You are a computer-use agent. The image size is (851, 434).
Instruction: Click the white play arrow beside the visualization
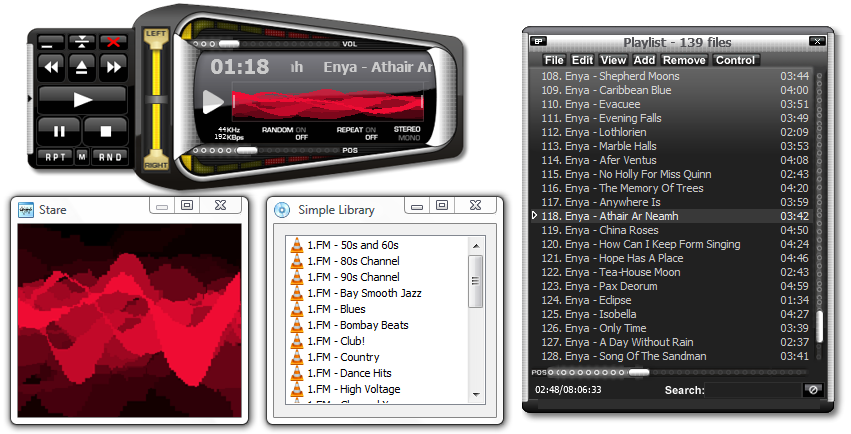(x=213, y=101)
